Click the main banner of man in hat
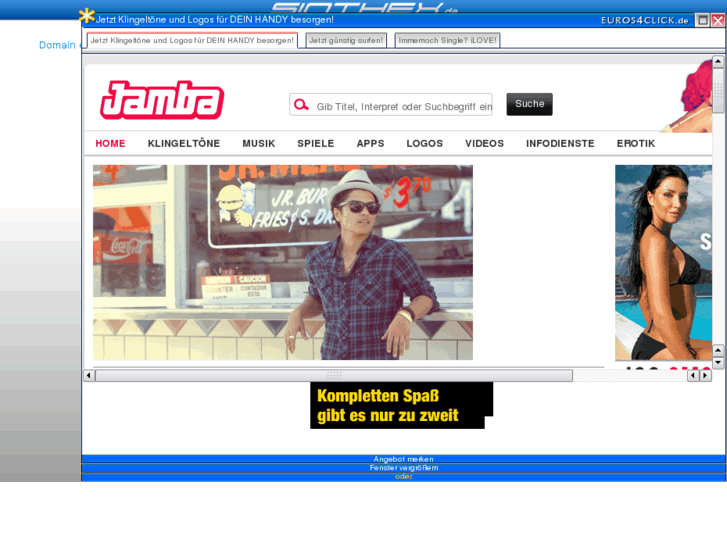The height and width of the screenshot is (545, 727). 283,263
